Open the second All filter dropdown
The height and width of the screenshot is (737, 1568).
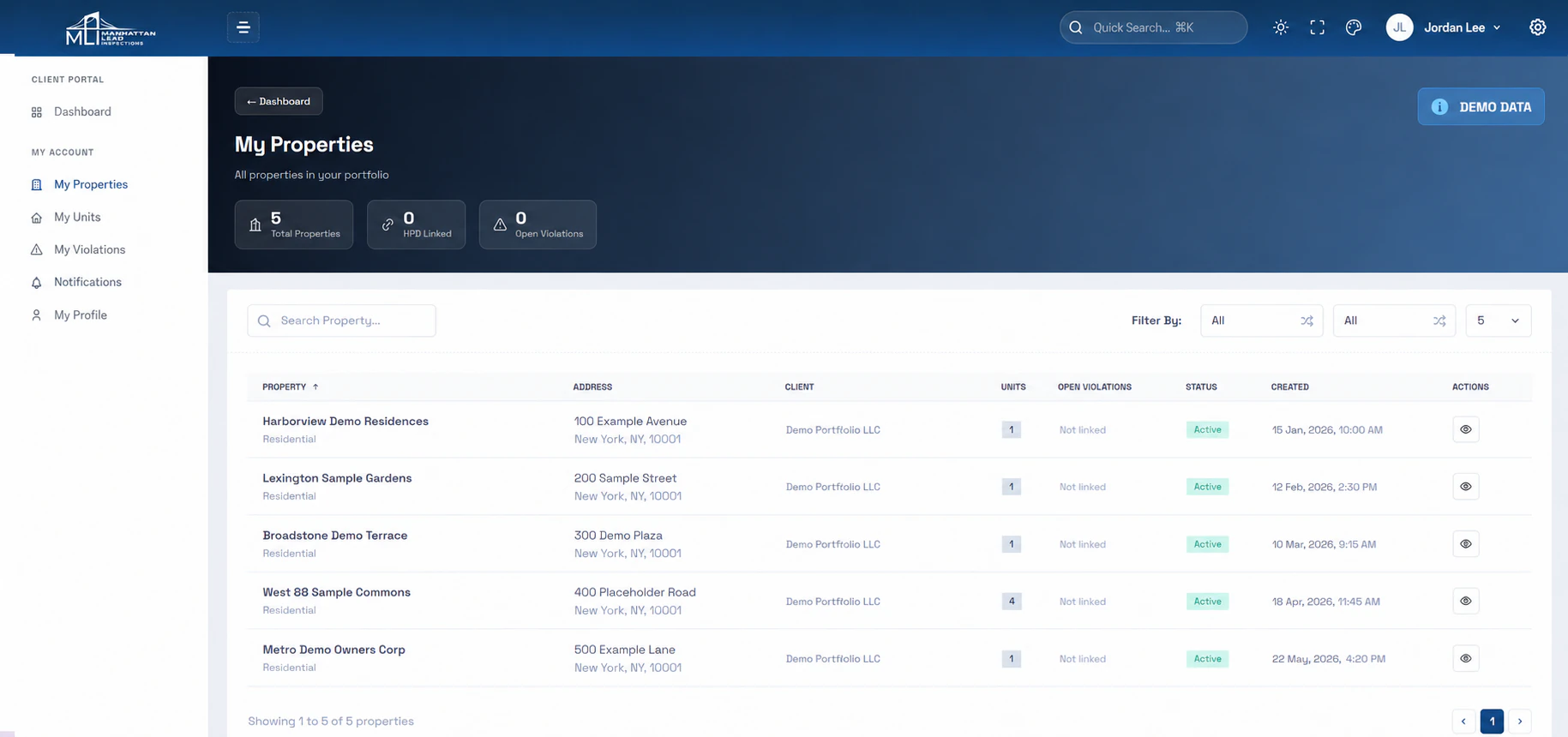click(x=1394, y=321)
